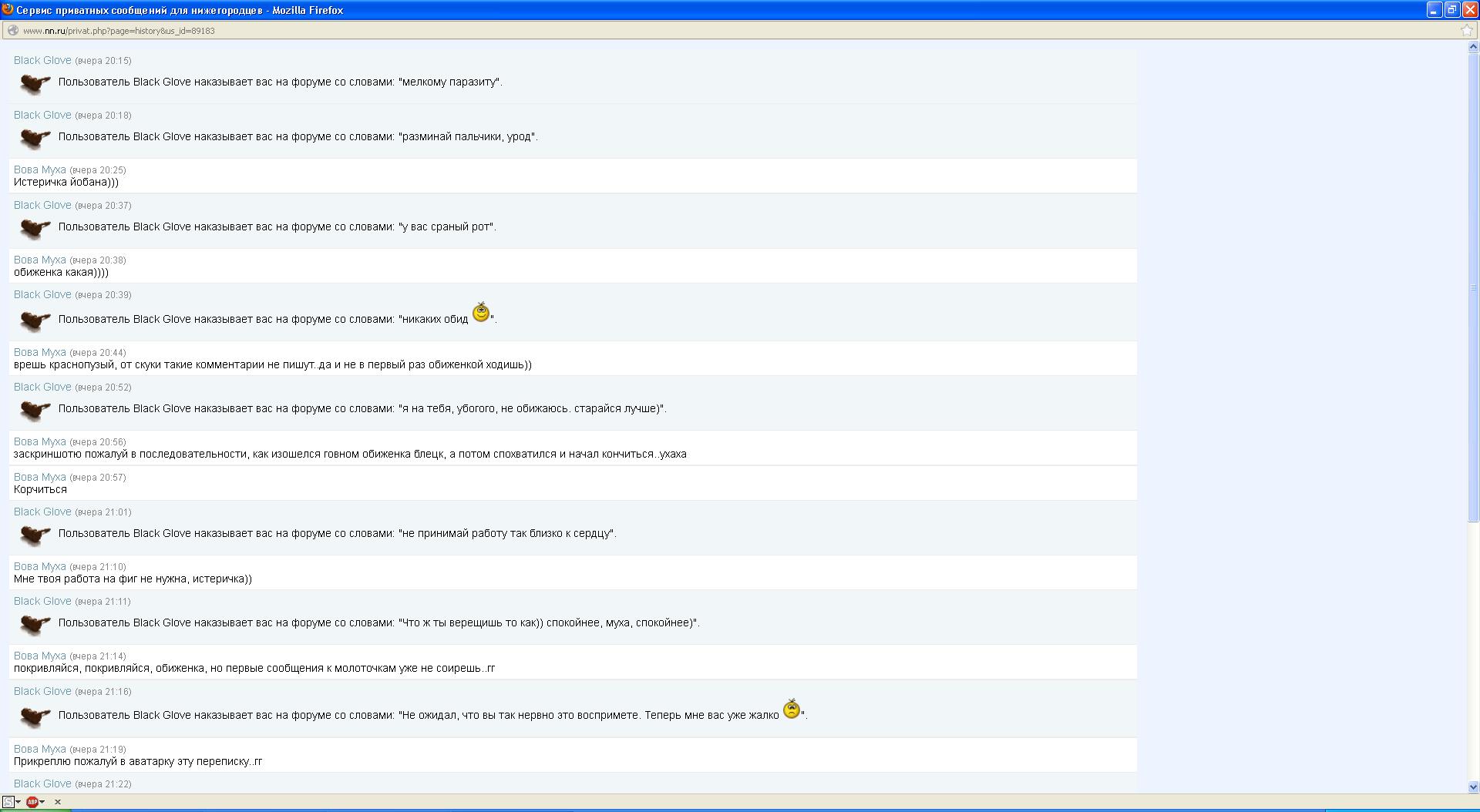Click the timestamp "(вчера 21:10)"
Viewport: 1480px width, 812px height.
tap(98, 567)
